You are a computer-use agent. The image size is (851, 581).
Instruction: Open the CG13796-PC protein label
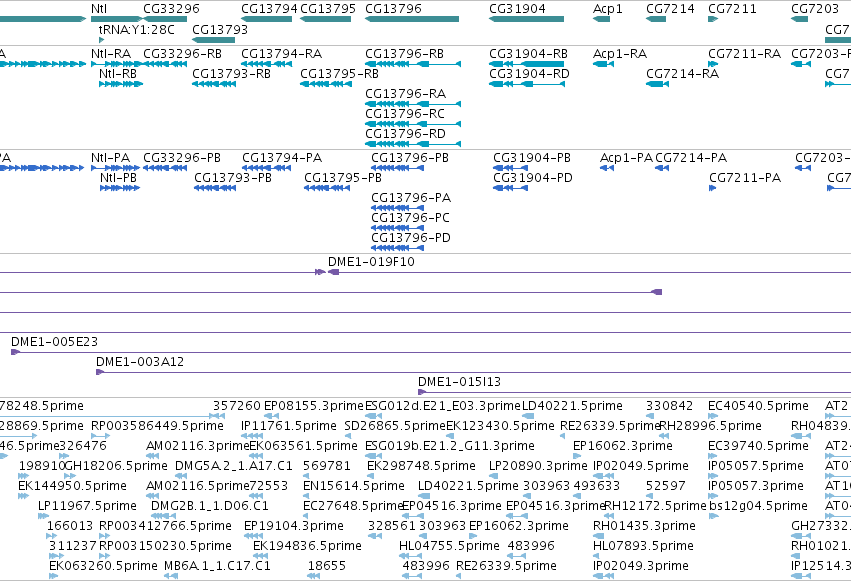411,218
